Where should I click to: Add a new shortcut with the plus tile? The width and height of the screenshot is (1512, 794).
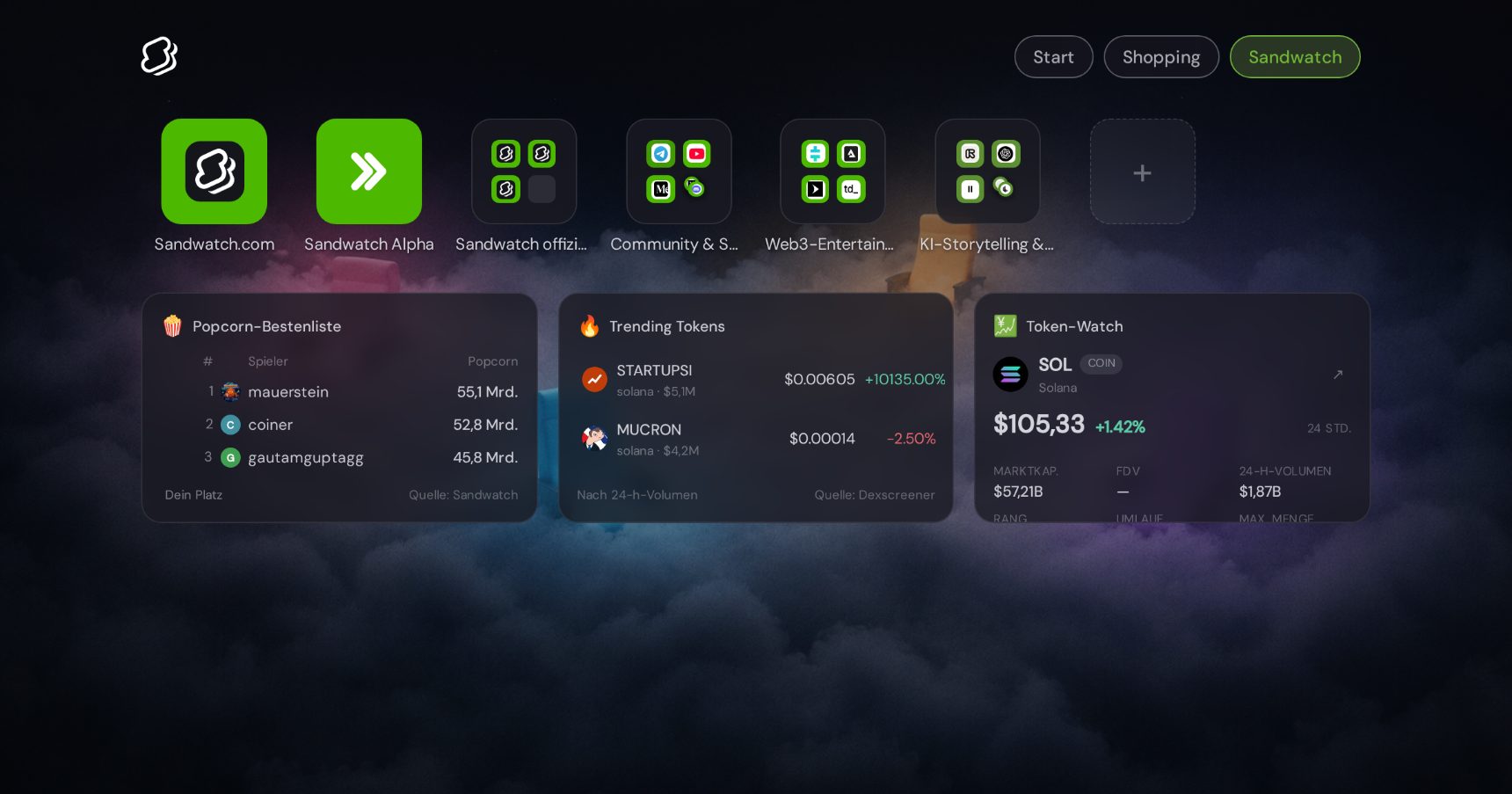(1142, 171)
